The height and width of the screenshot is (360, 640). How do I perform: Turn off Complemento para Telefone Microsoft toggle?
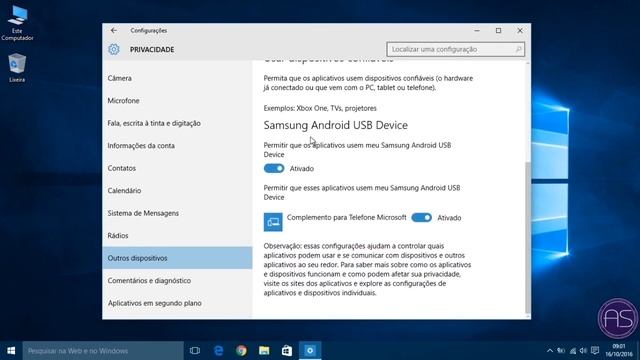(422, 218)
